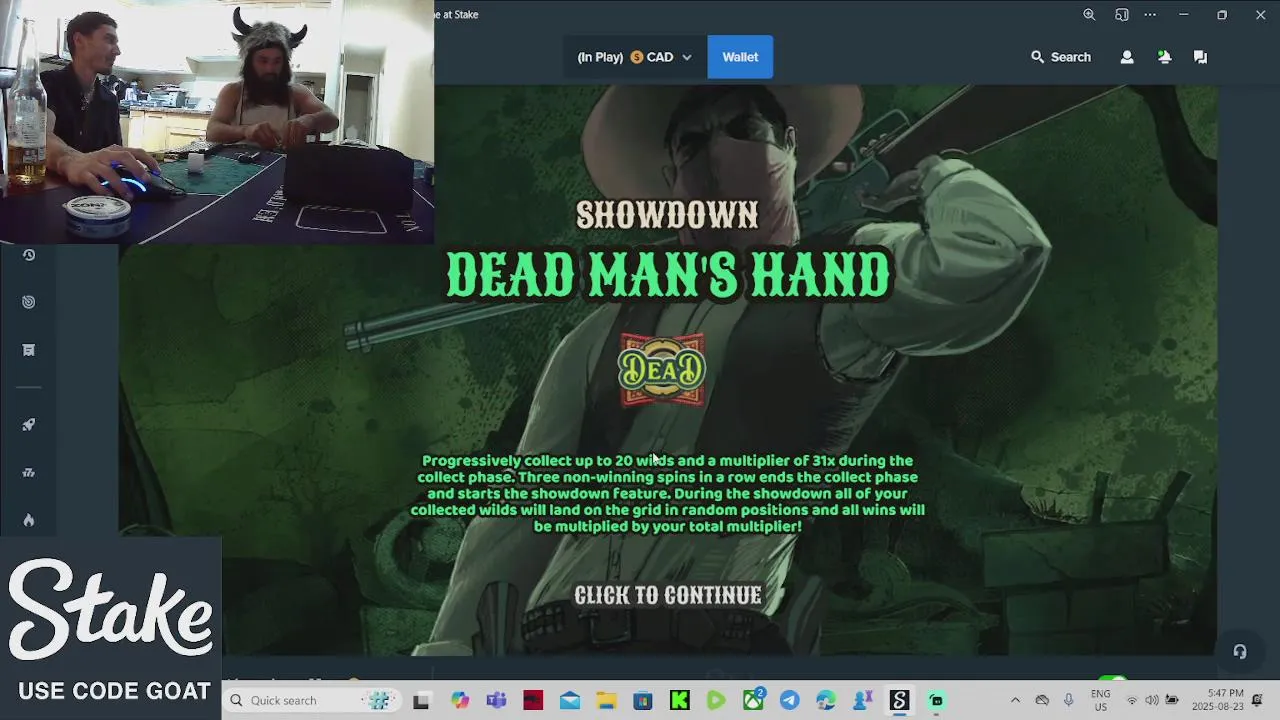Click the DEAD MAN'S HAND title
Image resolution: width=1280 pixels, height=720 pixels.
[x=668, y=275]
